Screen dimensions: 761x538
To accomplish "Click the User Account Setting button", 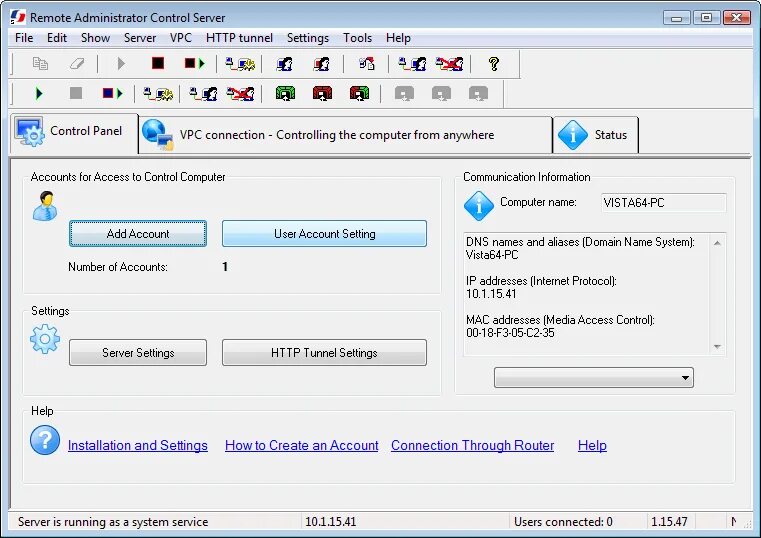I will pyautogui.click(x=324, y=234).
